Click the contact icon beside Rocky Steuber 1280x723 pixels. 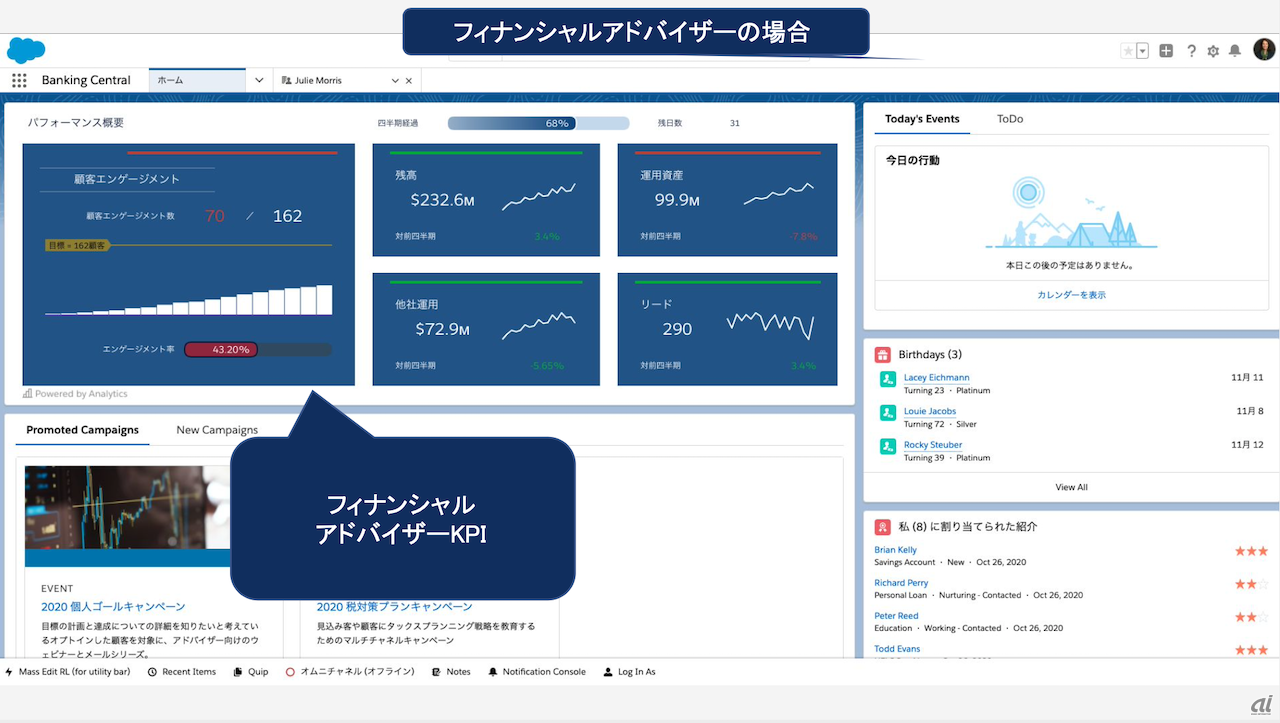click(x=887, y=446)
